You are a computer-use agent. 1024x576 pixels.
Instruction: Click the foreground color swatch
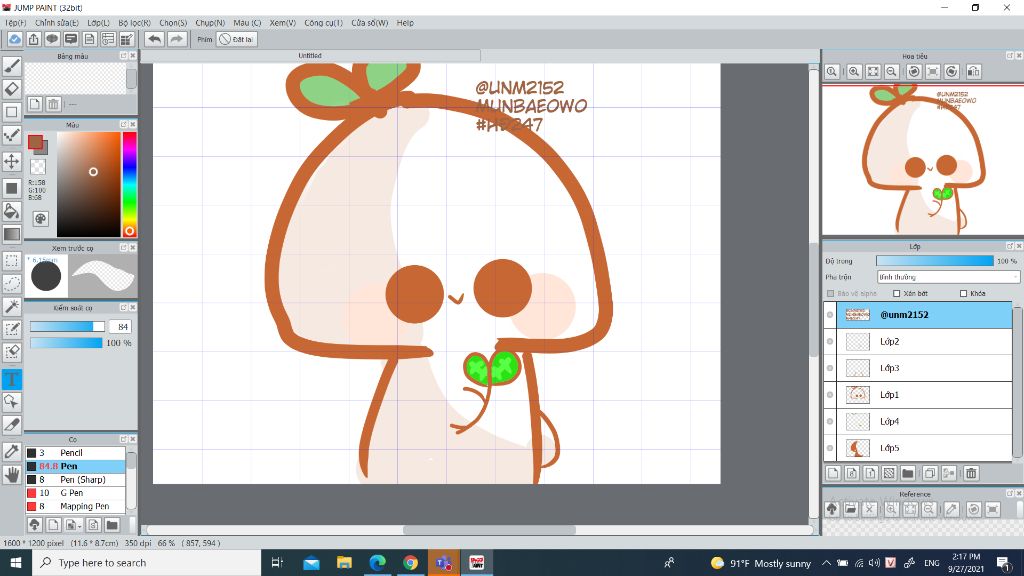tap(35, 142)
